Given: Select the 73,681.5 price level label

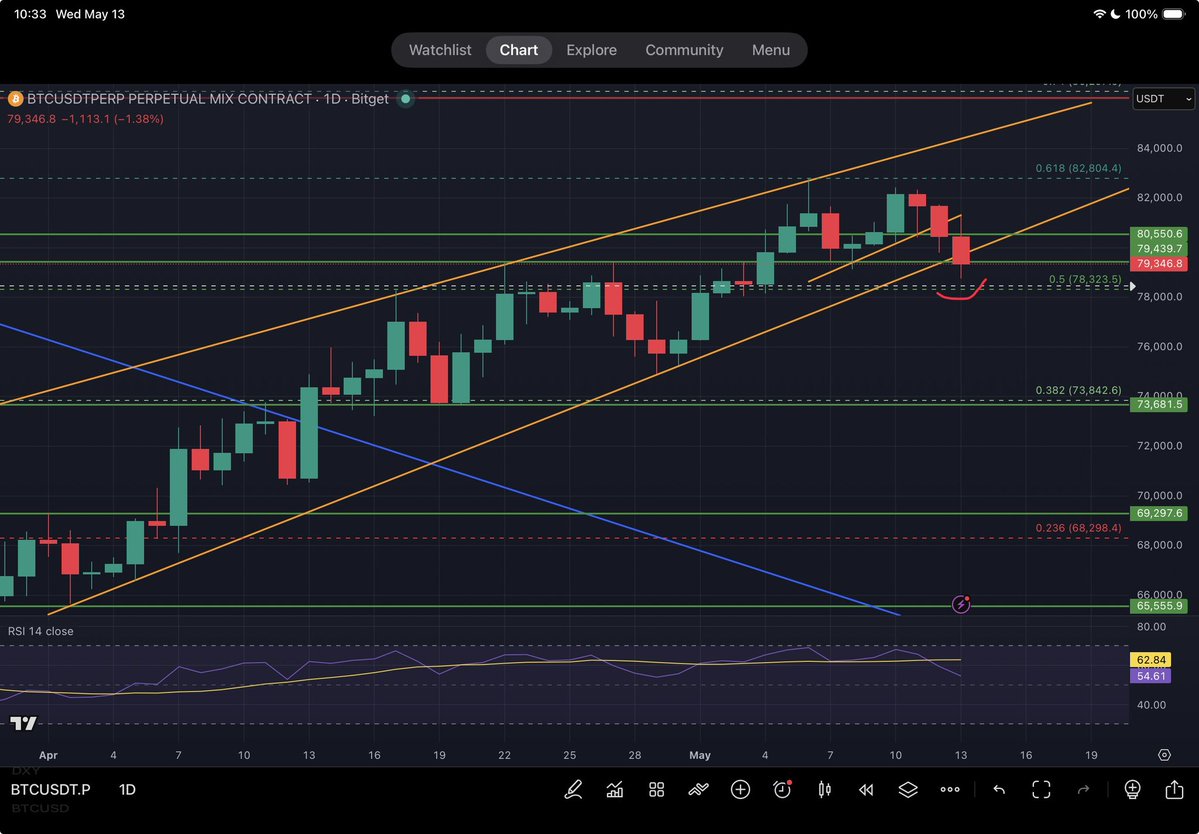Looking at the screenshot, I should tap(1159, 404).
